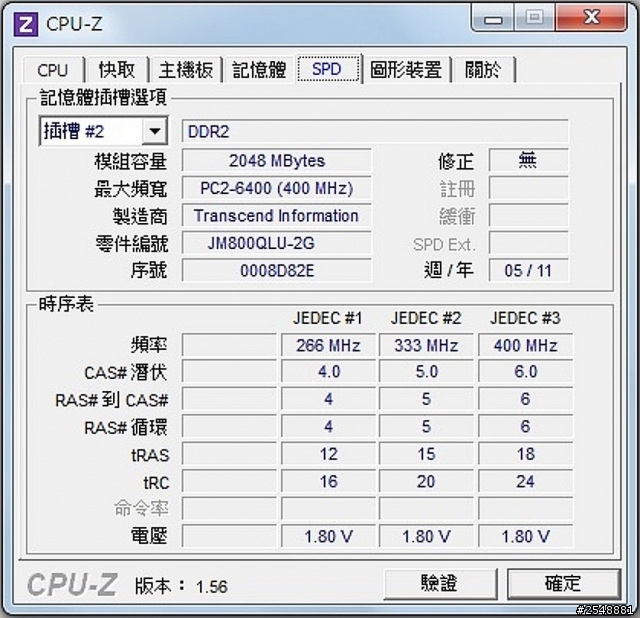Click the CAS# latency value 5.0
The width and height of the screenshot is (640, 618).
click(x=427, y=372)
